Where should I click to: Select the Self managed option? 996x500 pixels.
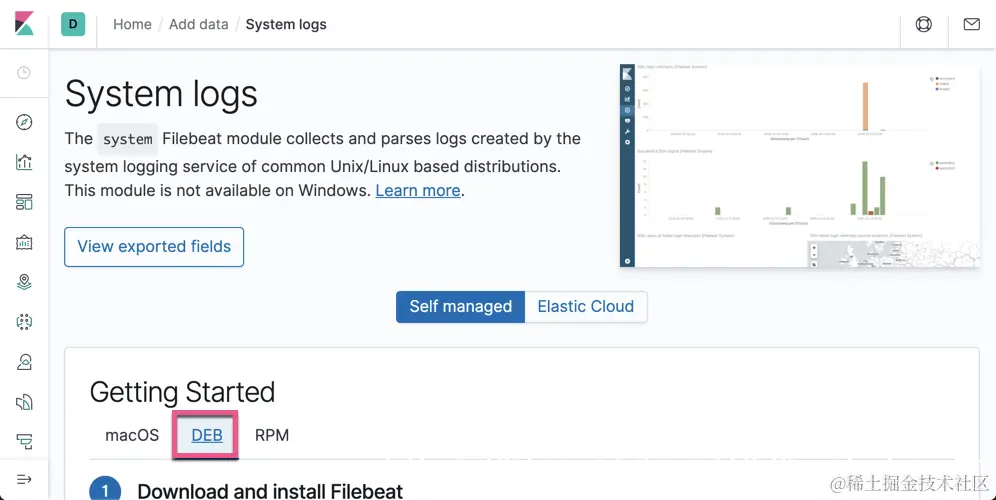click(x=460, y=306)
